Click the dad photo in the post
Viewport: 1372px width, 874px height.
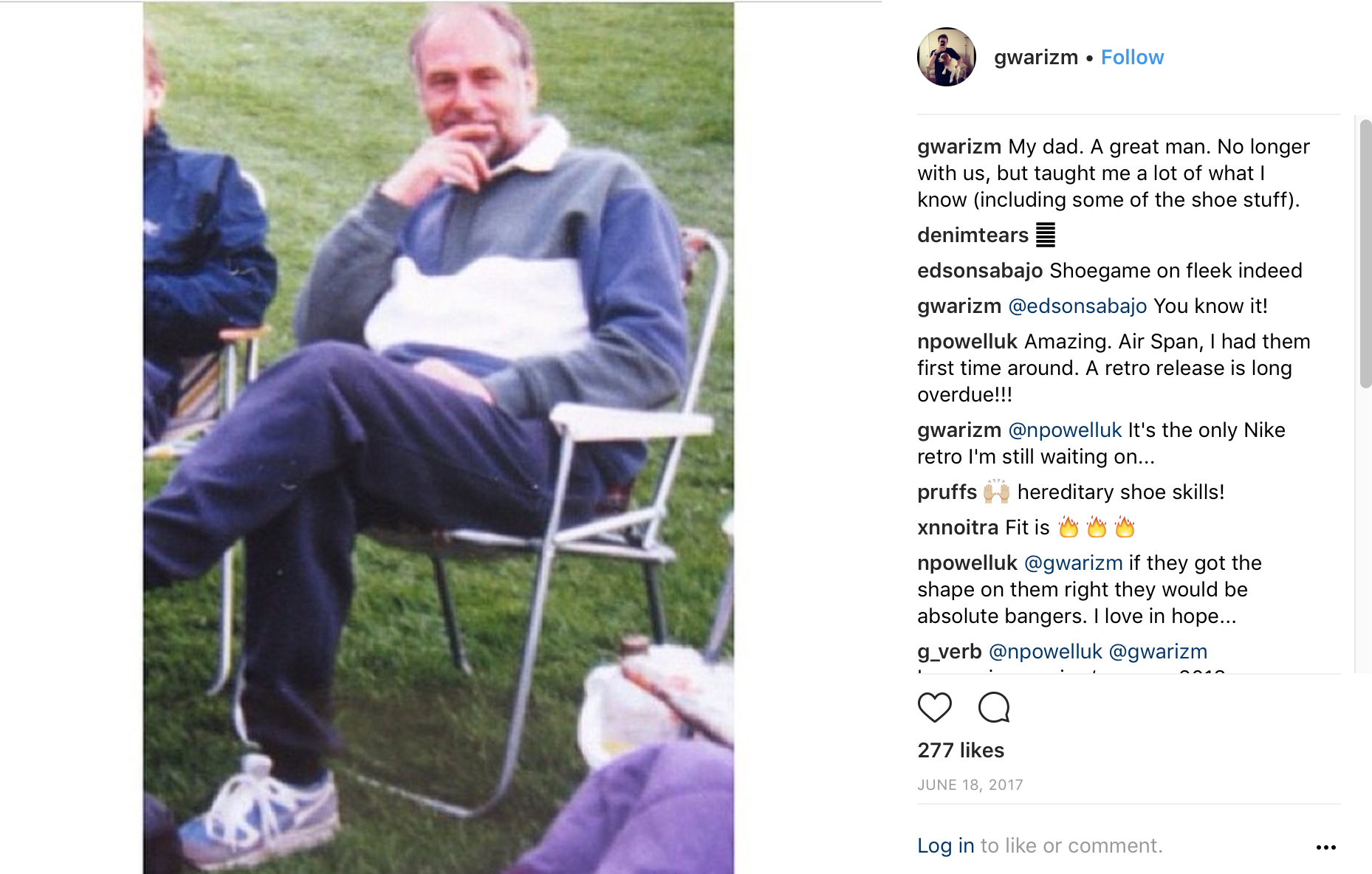[439, 438]
